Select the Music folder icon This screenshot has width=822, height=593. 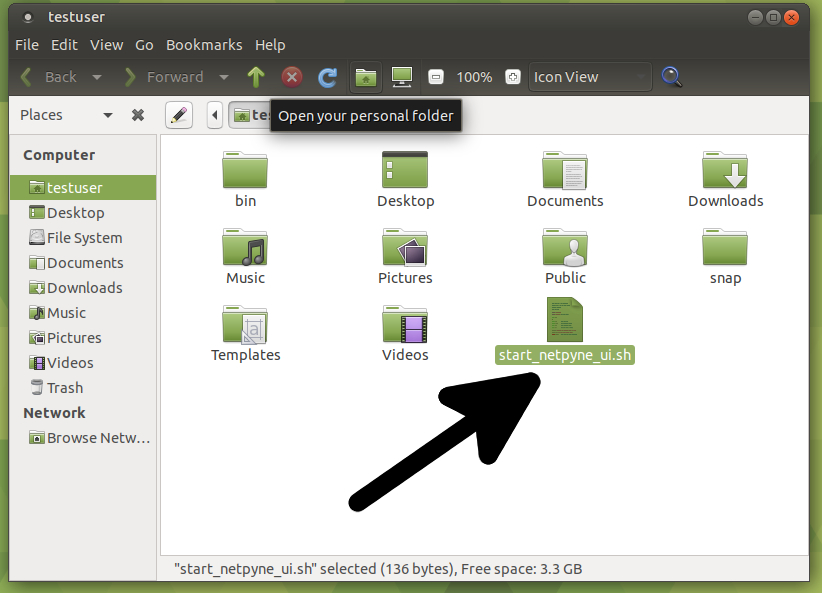coord(245,247)
